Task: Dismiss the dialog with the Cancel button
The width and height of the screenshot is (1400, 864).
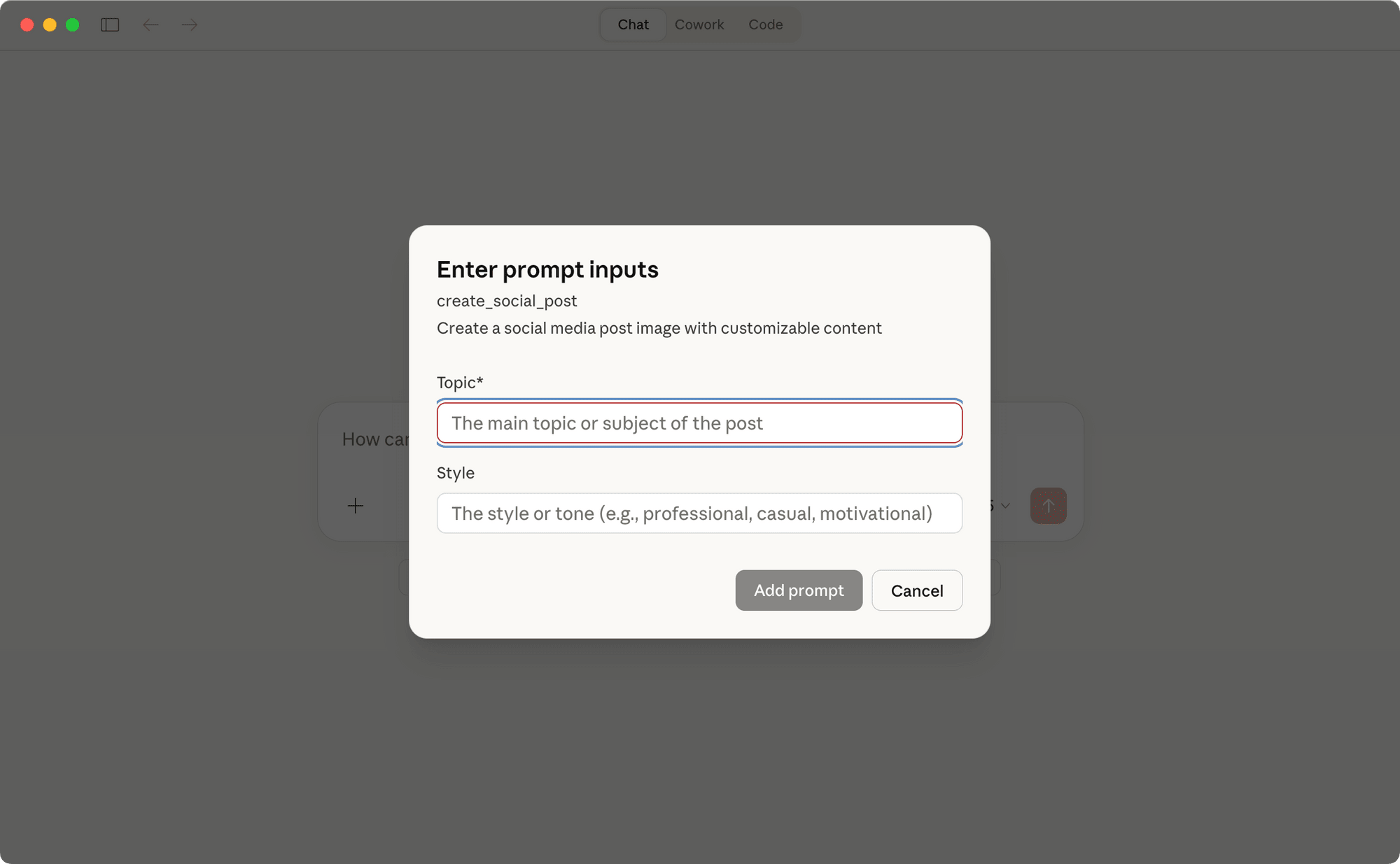Action: click(x=916, y=590)
